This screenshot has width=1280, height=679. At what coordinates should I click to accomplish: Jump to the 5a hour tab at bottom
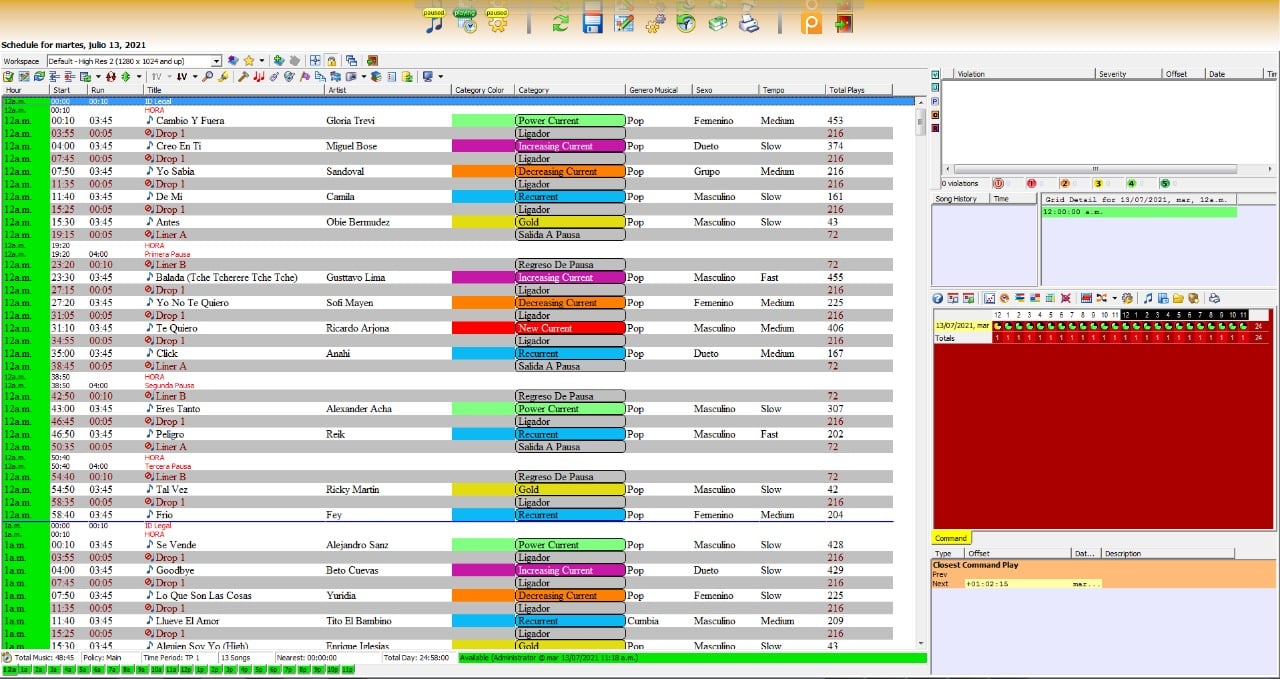click(82, 670)
